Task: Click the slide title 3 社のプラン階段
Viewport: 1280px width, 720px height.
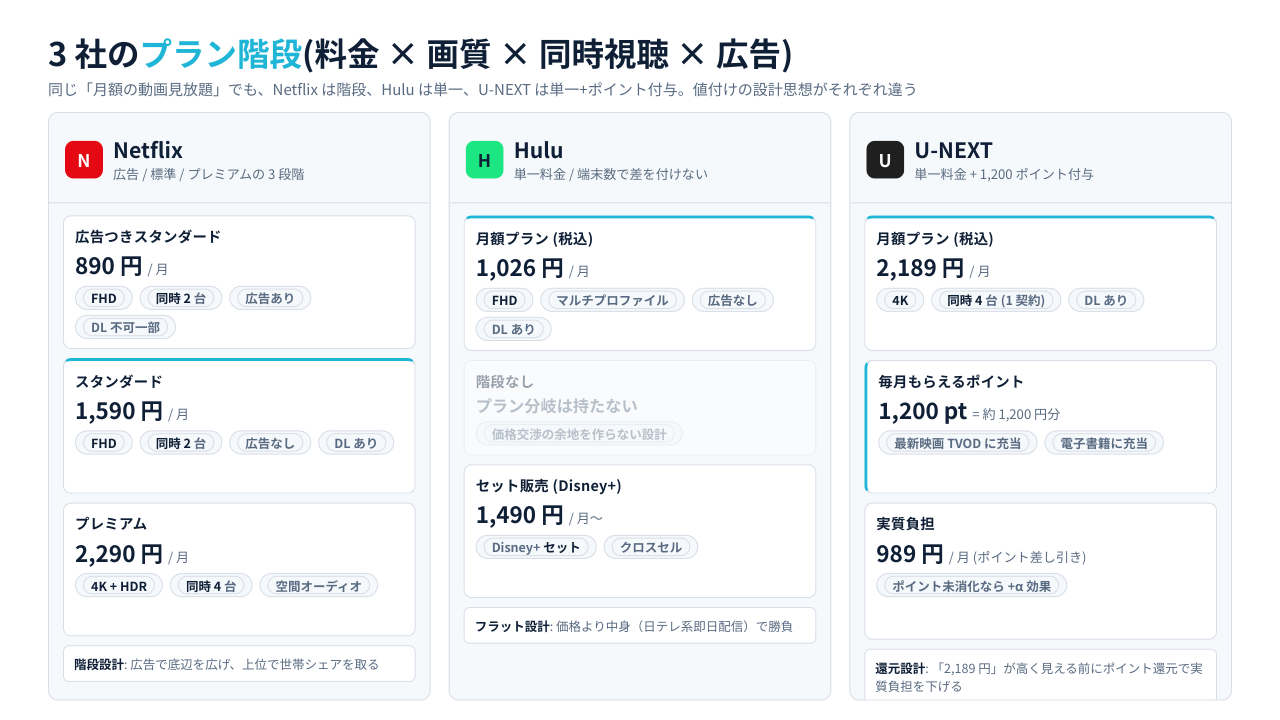Action: pos(175,54)
